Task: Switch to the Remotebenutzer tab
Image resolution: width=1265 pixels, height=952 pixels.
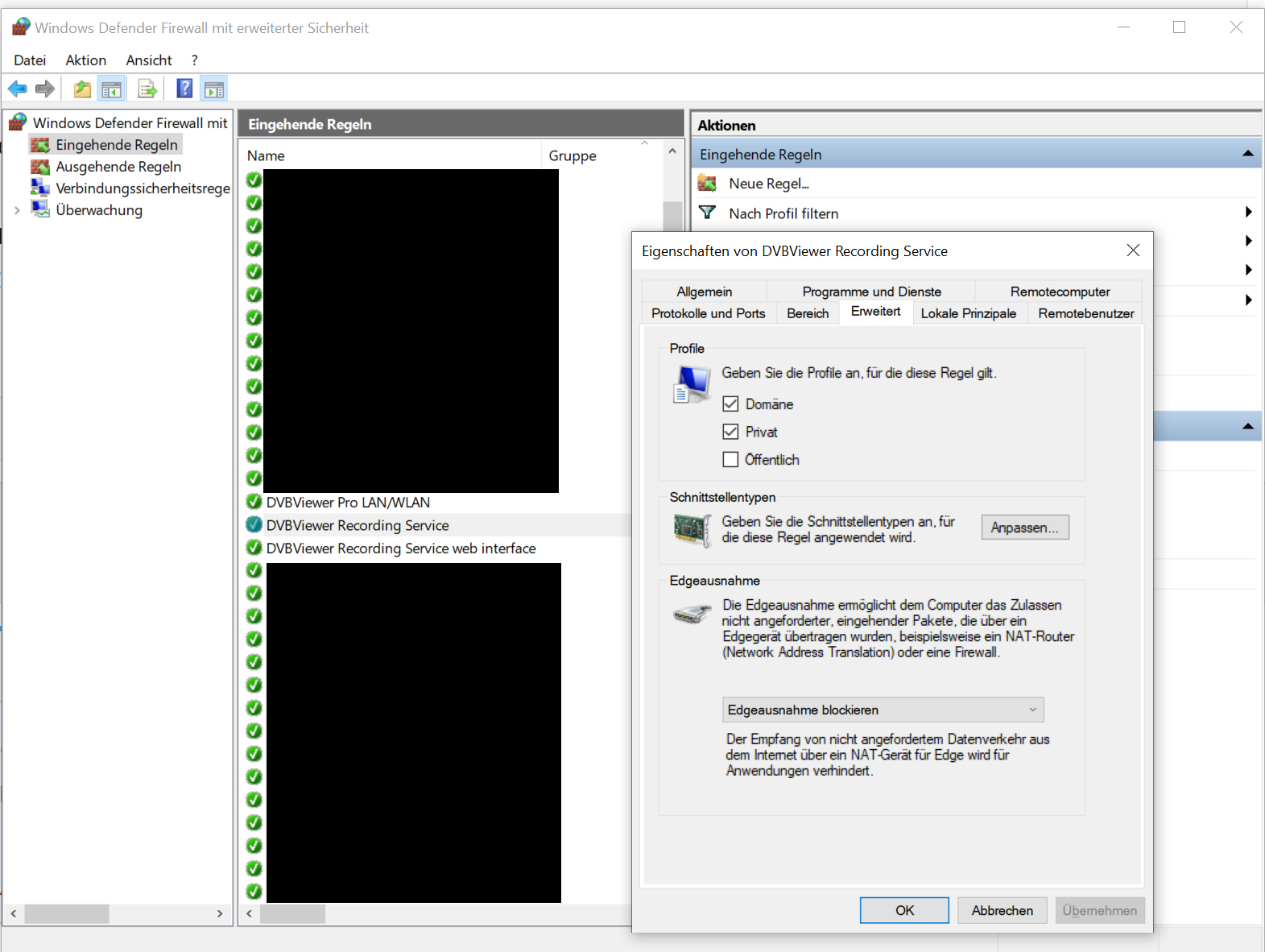Action: click(x=1086, y=313)
